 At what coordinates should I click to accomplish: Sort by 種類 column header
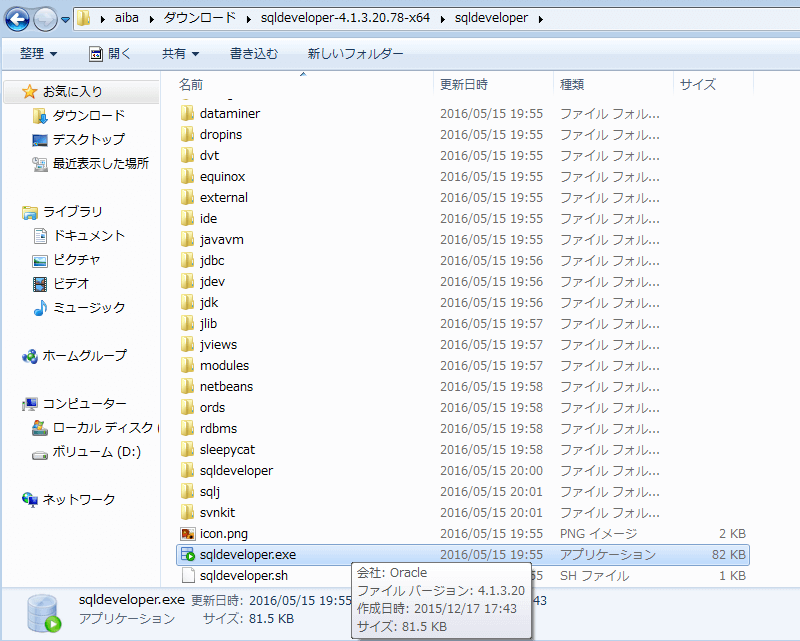[571, 84]
